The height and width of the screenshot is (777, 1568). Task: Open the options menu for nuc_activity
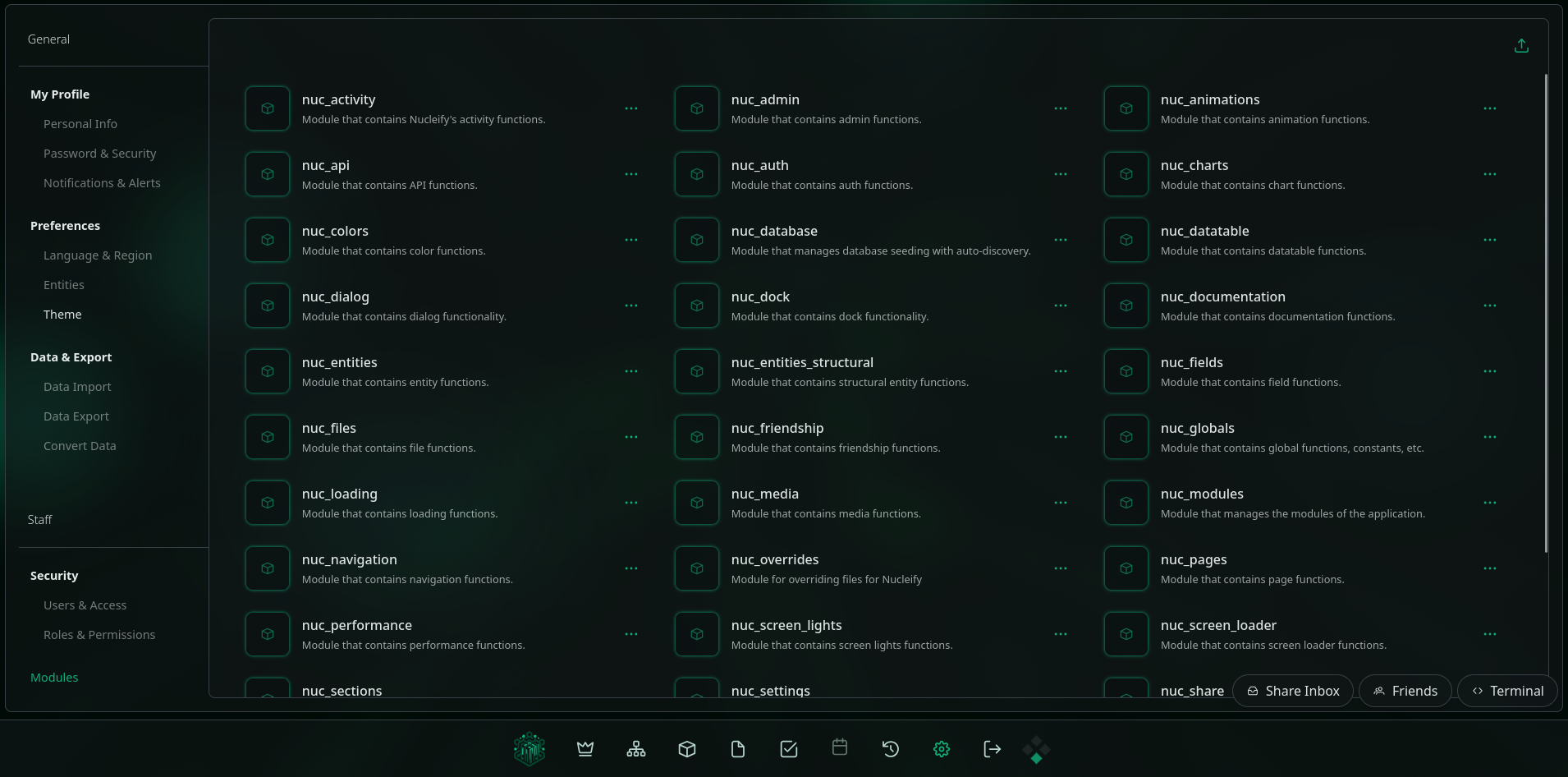coord(631,108)
